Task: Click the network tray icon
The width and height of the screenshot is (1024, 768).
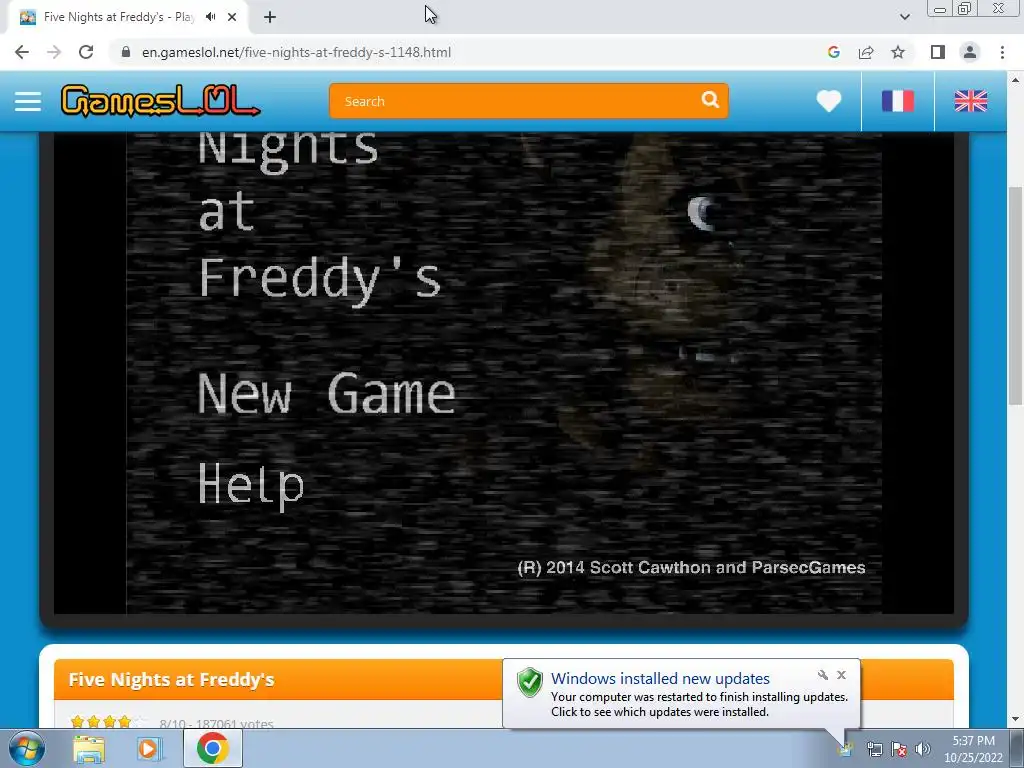Action: coord(874,749)
